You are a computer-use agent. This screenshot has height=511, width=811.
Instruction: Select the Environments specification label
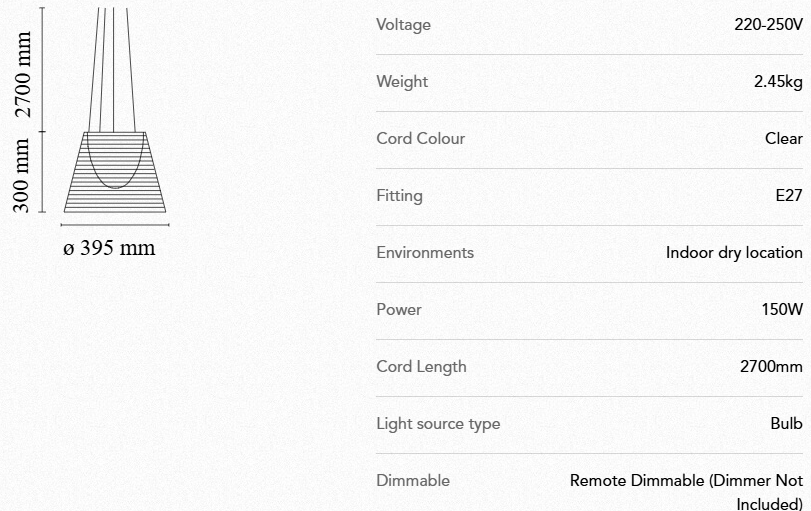425,253
